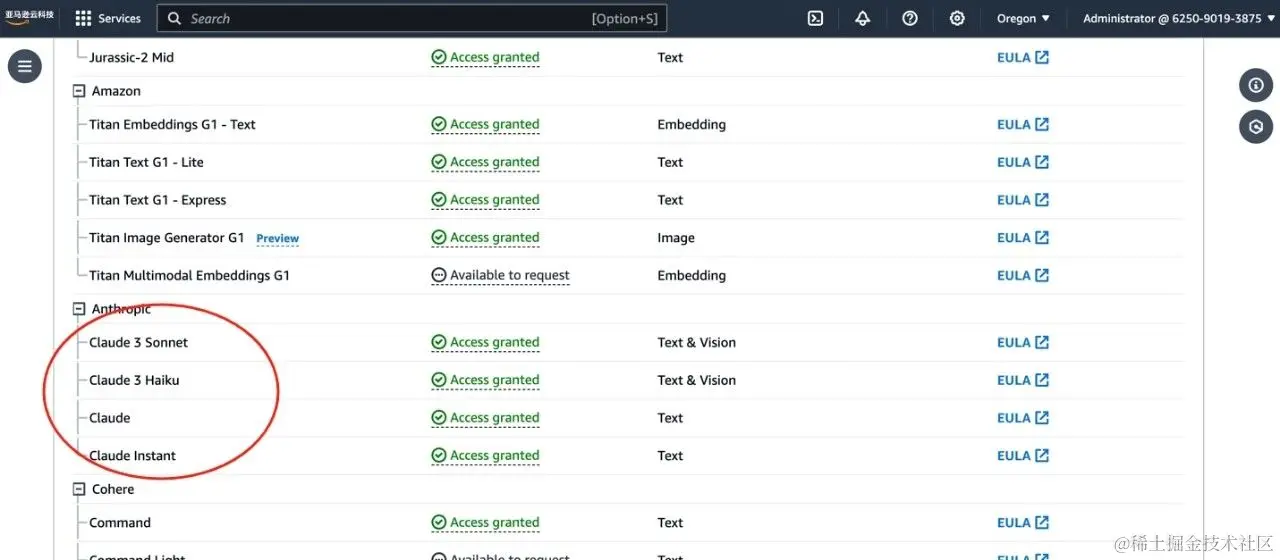1280x560 pixels.
Task: Click 'Text' modality for Jurassic-2 Mid
Action: click(670, 57)
